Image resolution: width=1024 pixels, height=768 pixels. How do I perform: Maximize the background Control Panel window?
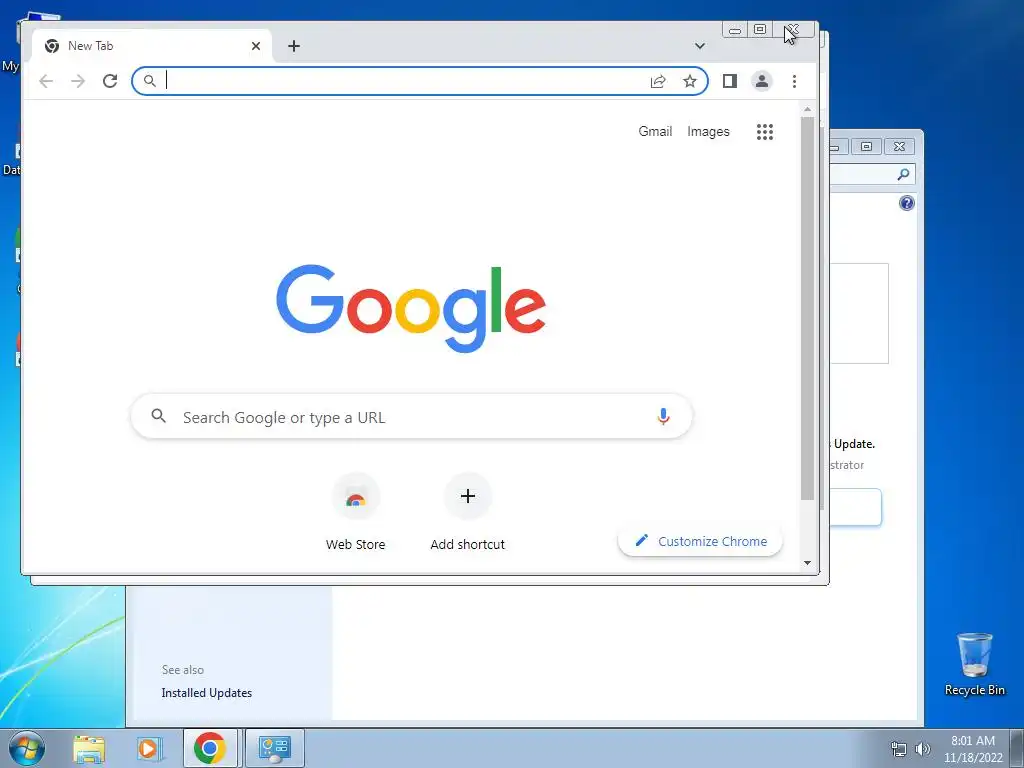[867, 146]
